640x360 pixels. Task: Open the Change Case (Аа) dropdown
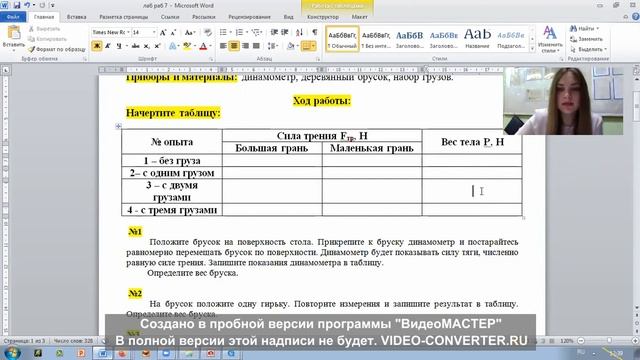point(189,32)
